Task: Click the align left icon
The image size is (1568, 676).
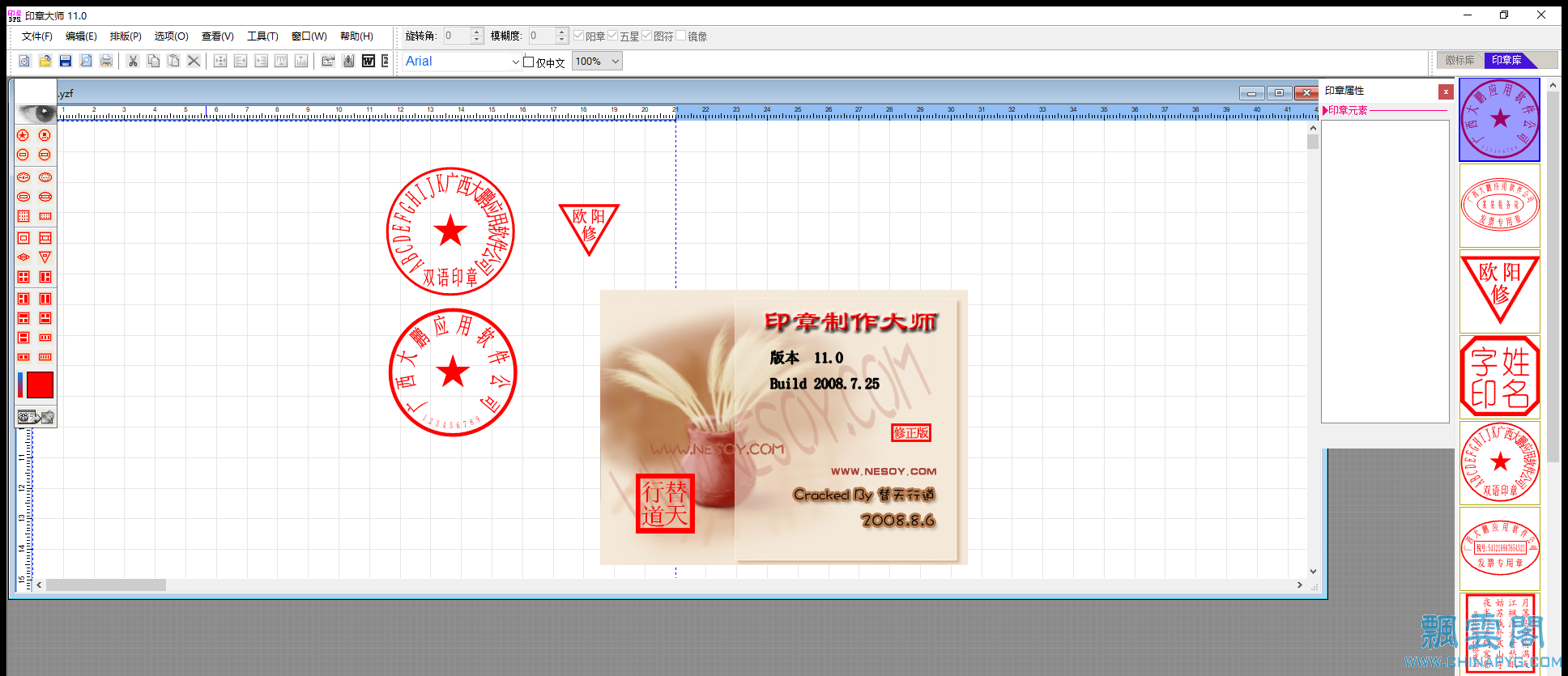Action: click(241, 61)
